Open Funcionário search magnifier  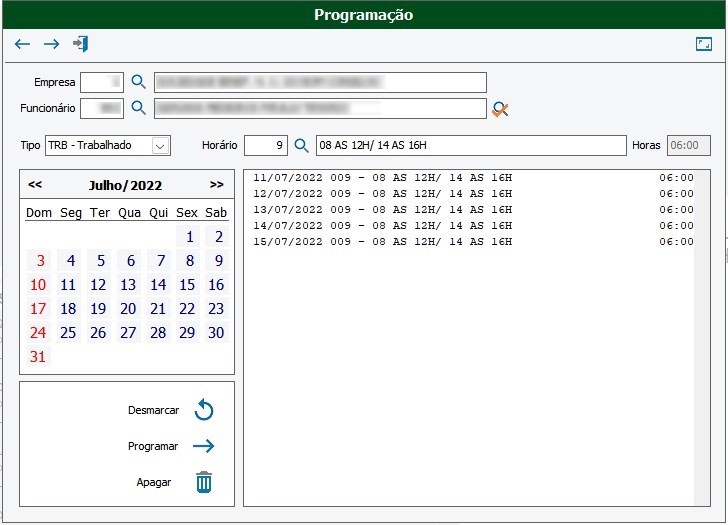(139, 108)
